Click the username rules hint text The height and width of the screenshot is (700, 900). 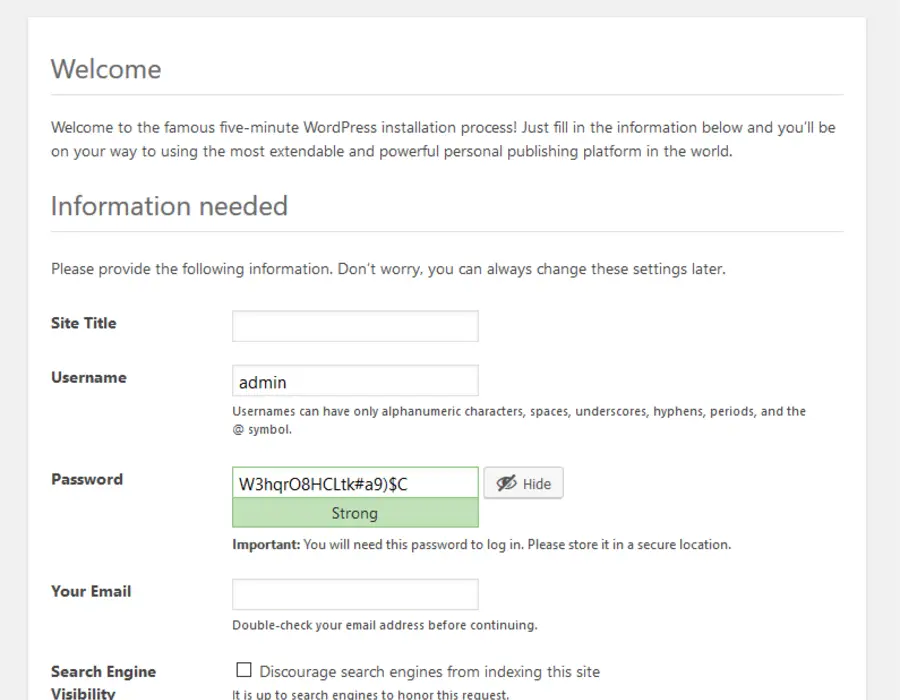coord(519,420)
